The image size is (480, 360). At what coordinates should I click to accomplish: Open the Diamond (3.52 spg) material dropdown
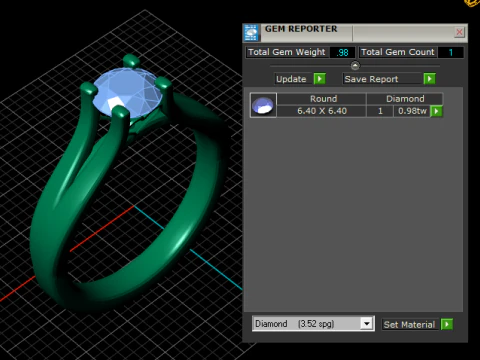(313, 324)
